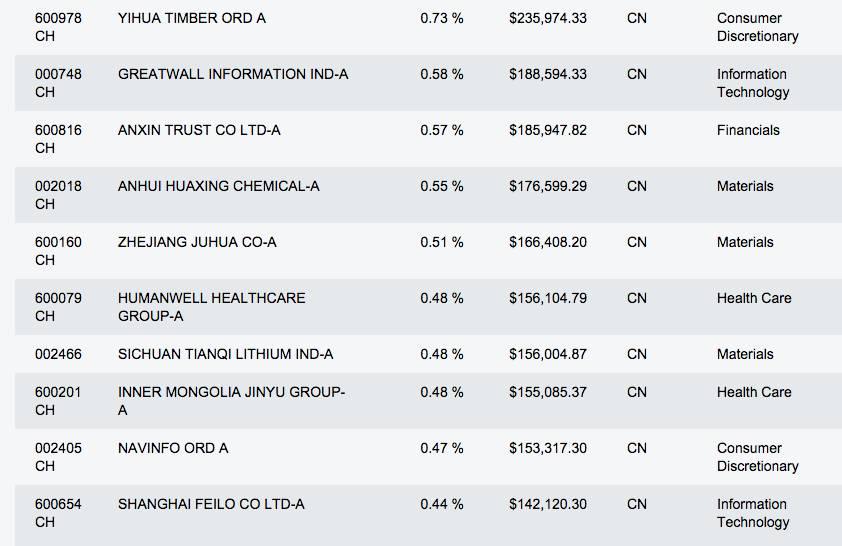Click SHANGHAI FEILO CO LTD-A name

pyautogui.click(x=211, y=504)
